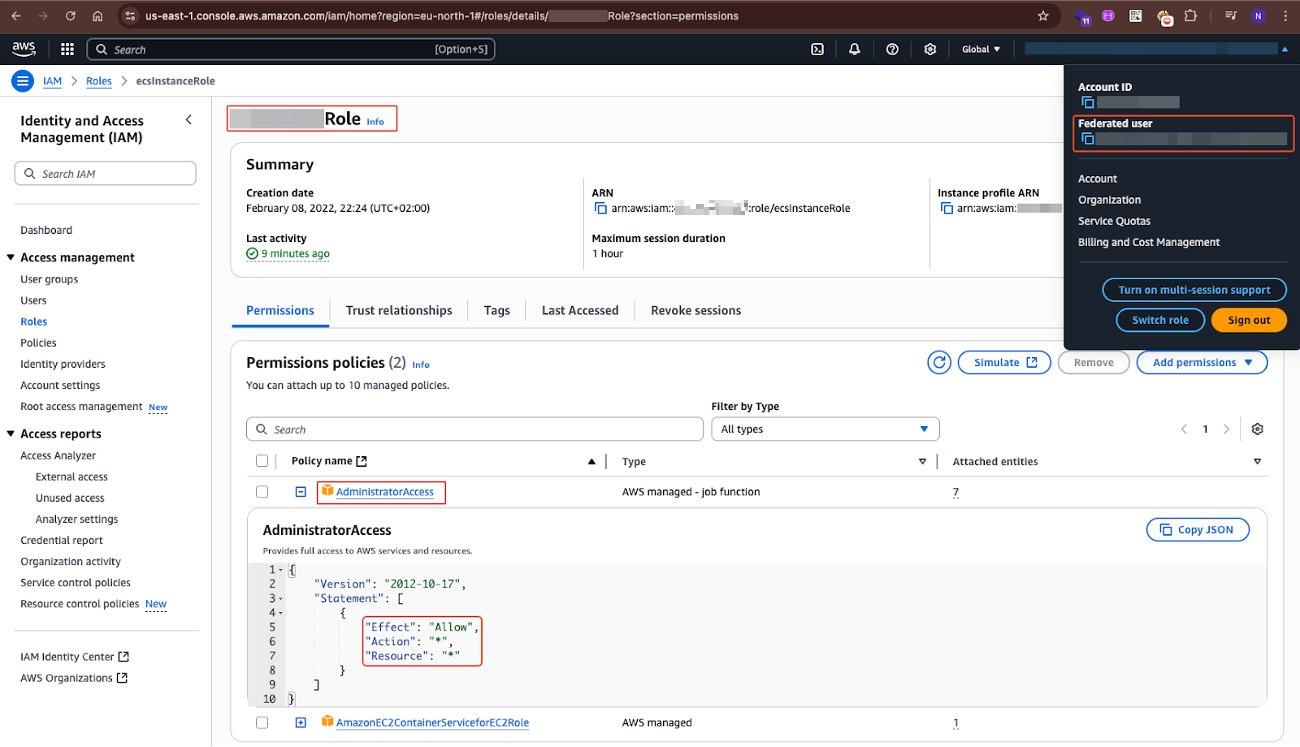Viewport: 1300px width, 747px height.
Task: Toggle the select-all policies checkbox
Action: 262,461
